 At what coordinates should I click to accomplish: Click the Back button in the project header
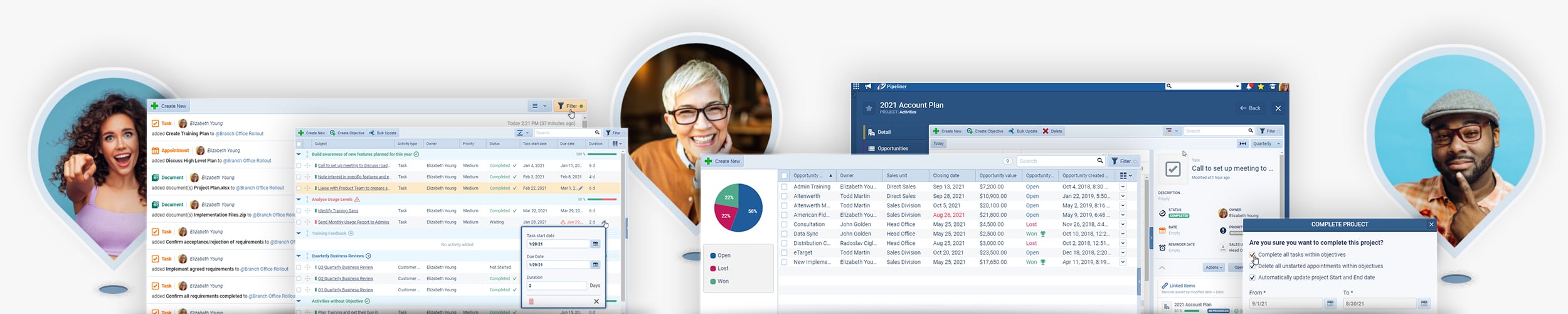[x=1250, y=109]
